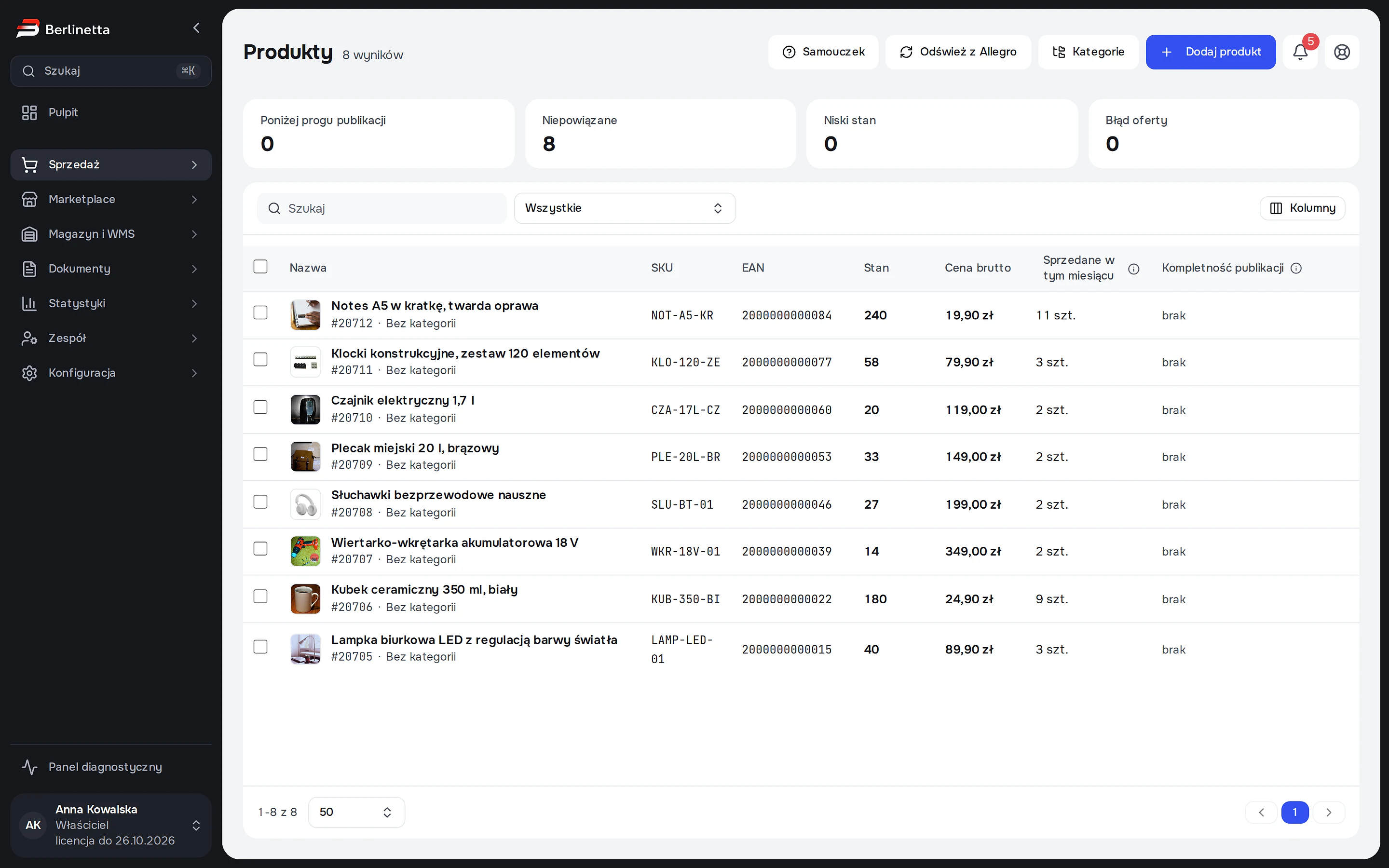The image size is (1389, 868).
Task: Open the help lifebuoy icon
Action: click(x=1341, y=52)
